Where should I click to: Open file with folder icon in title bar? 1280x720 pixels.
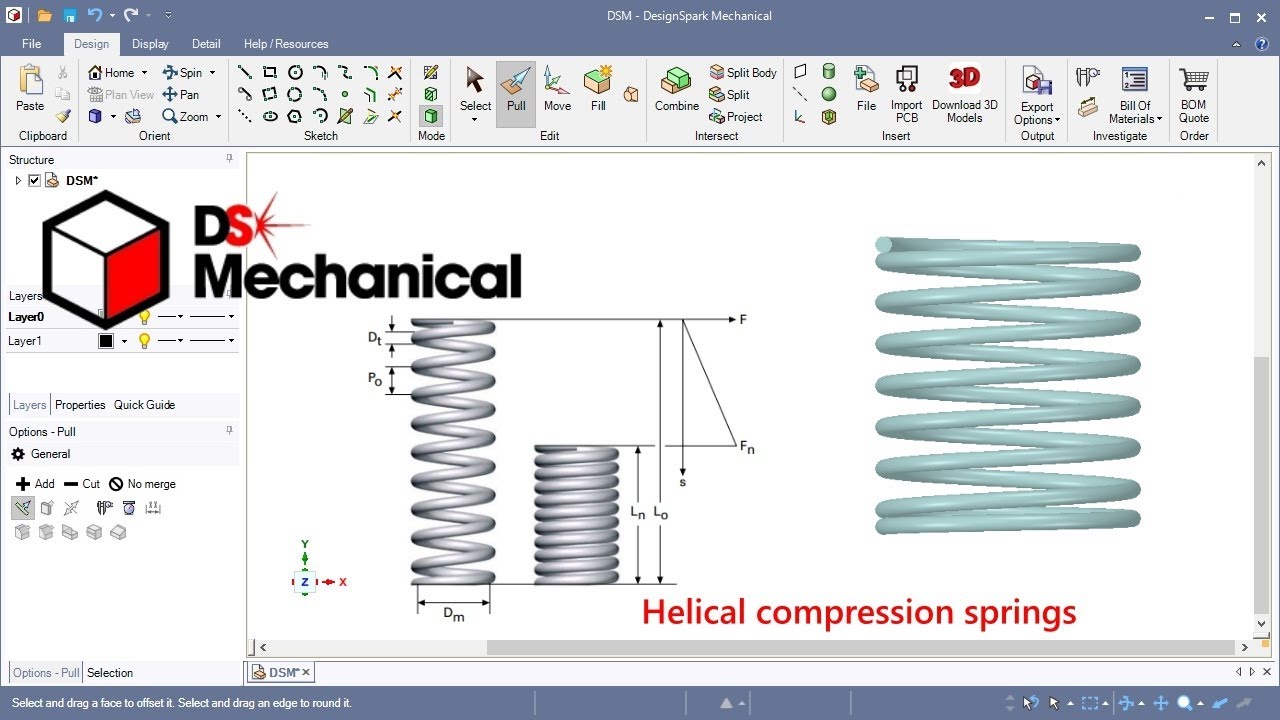pyautogui.click(x=44, y=16)
